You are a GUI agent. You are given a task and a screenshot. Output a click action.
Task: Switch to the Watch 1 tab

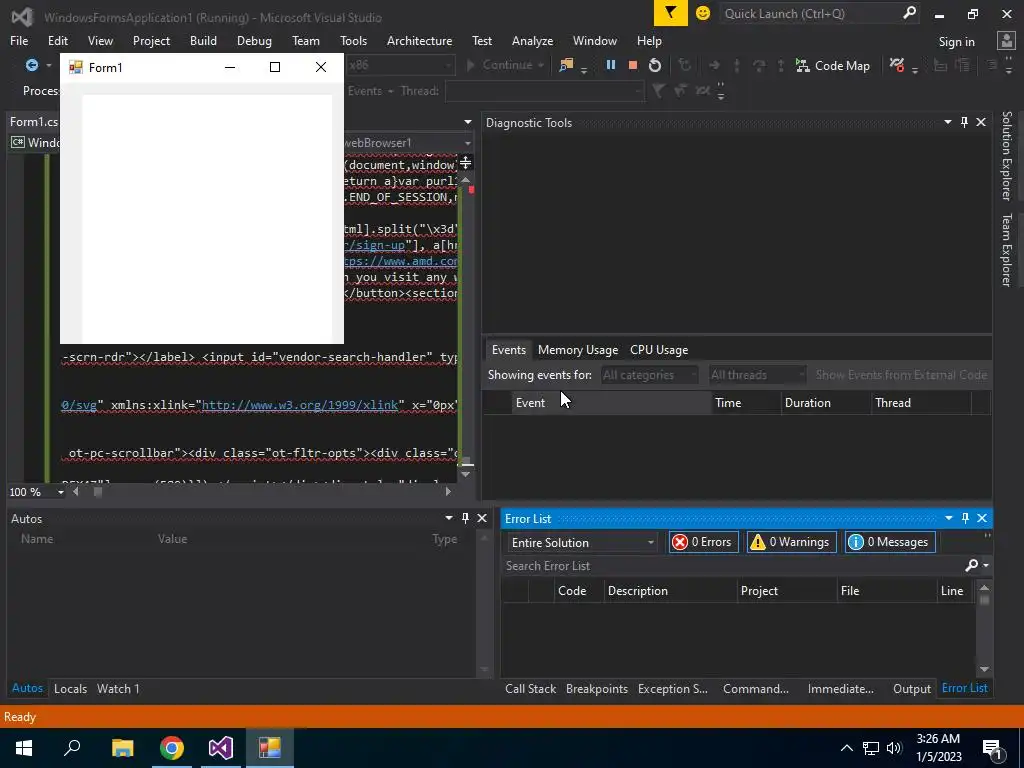(x=118, y=688)
